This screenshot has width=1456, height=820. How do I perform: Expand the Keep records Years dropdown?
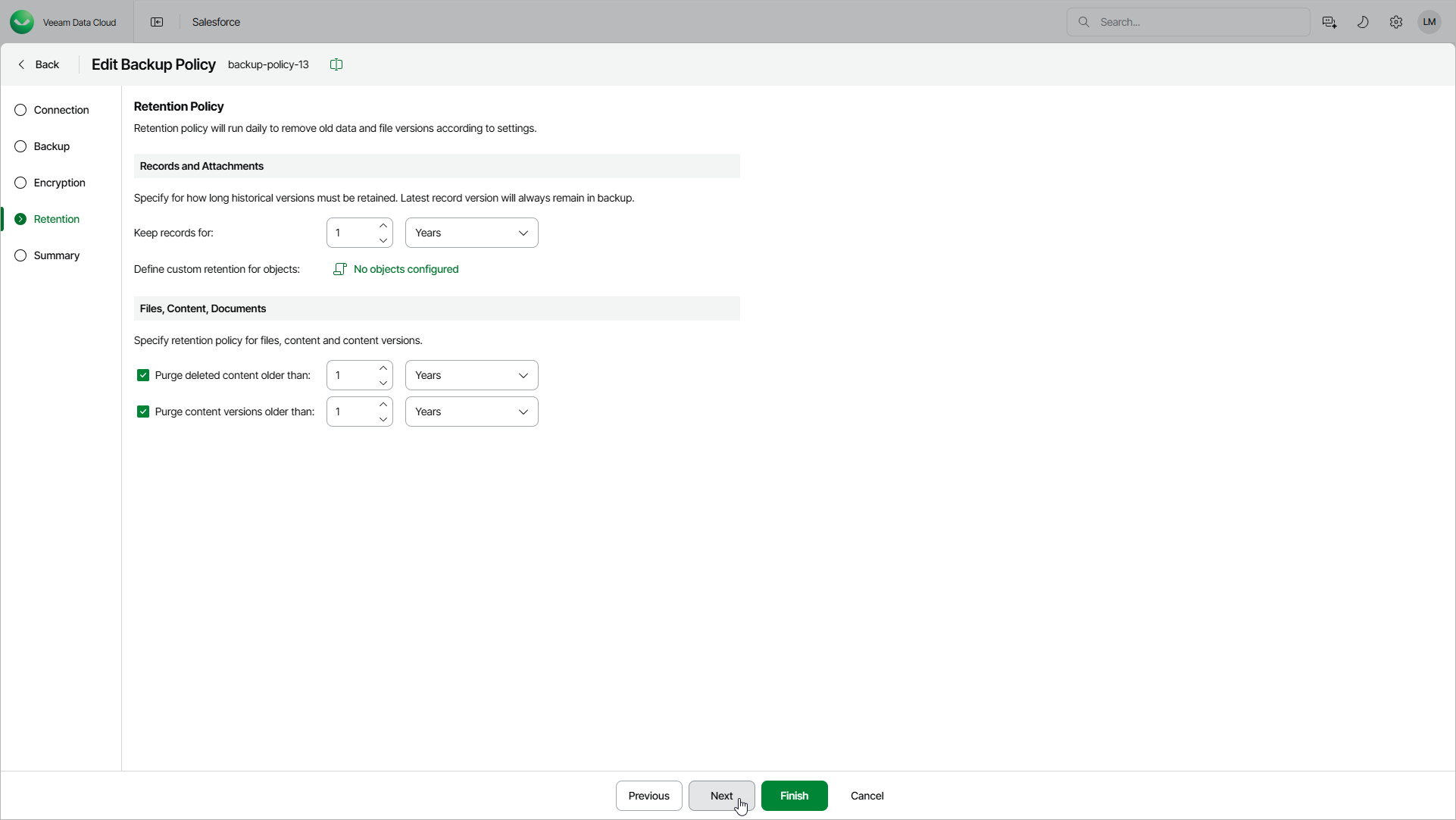[x=471, y=233]
